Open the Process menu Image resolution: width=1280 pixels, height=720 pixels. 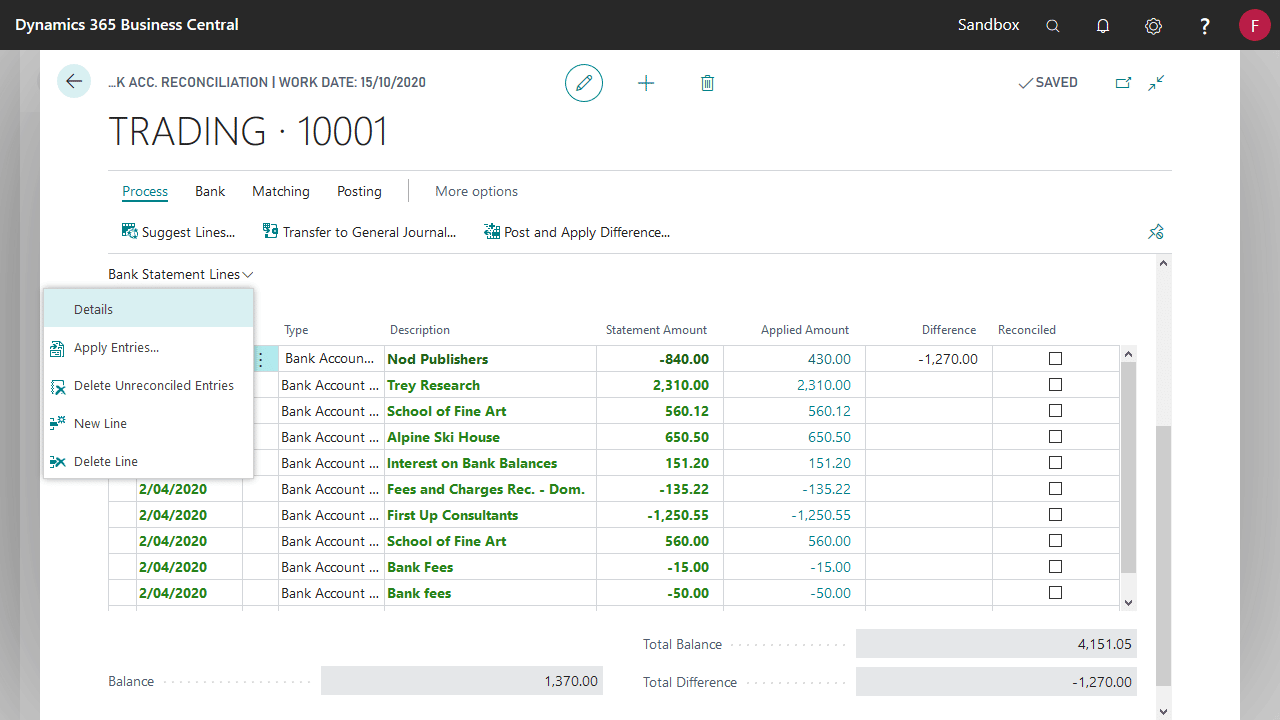[x=145, y=191]
